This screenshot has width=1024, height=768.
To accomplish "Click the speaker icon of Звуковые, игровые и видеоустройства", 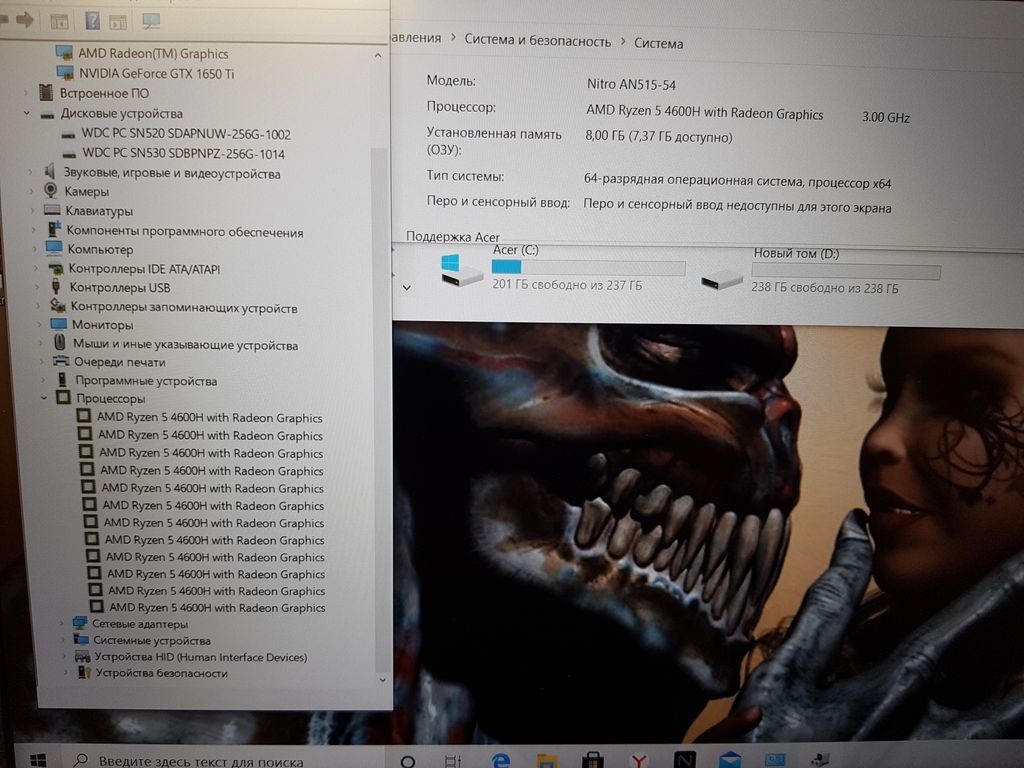I will pos(50,172).
